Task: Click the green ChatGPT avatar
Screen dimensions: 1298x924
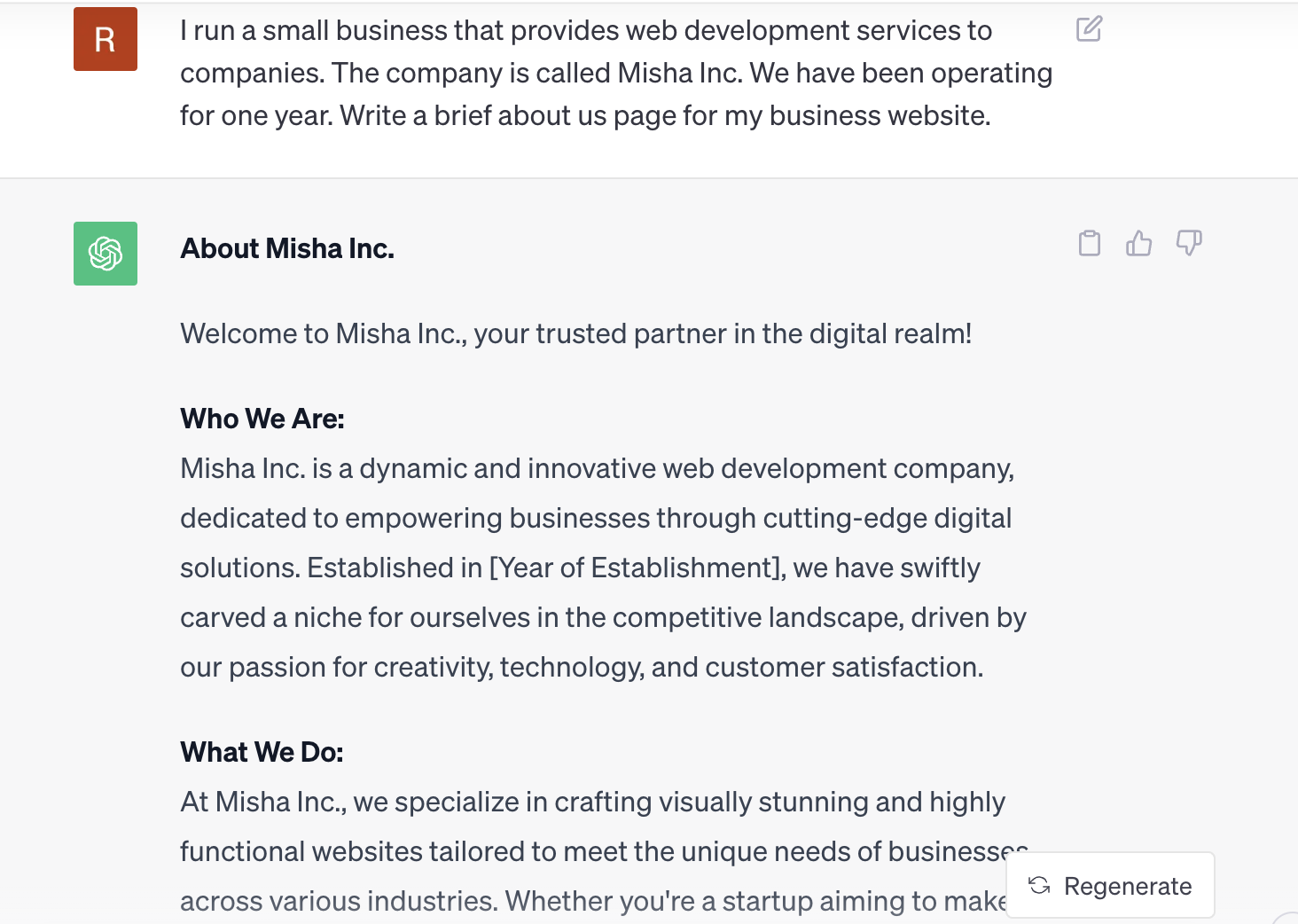Action: pos(105,254)
